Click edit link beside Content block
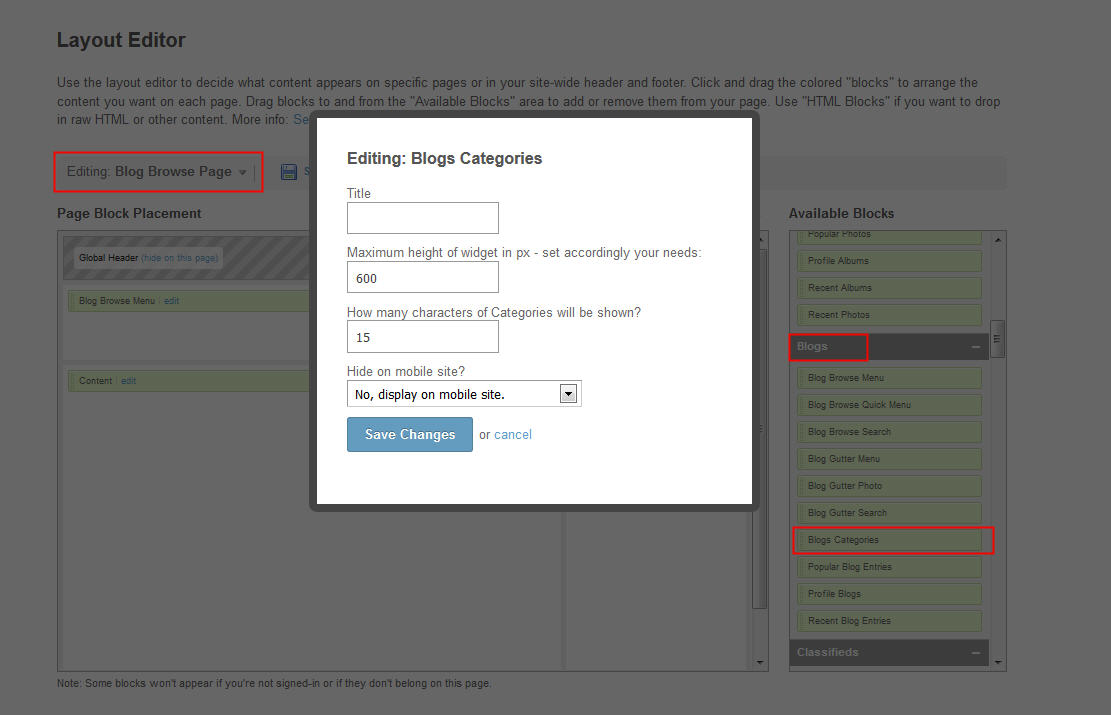Screen dimensions: 1111x715 129,381
